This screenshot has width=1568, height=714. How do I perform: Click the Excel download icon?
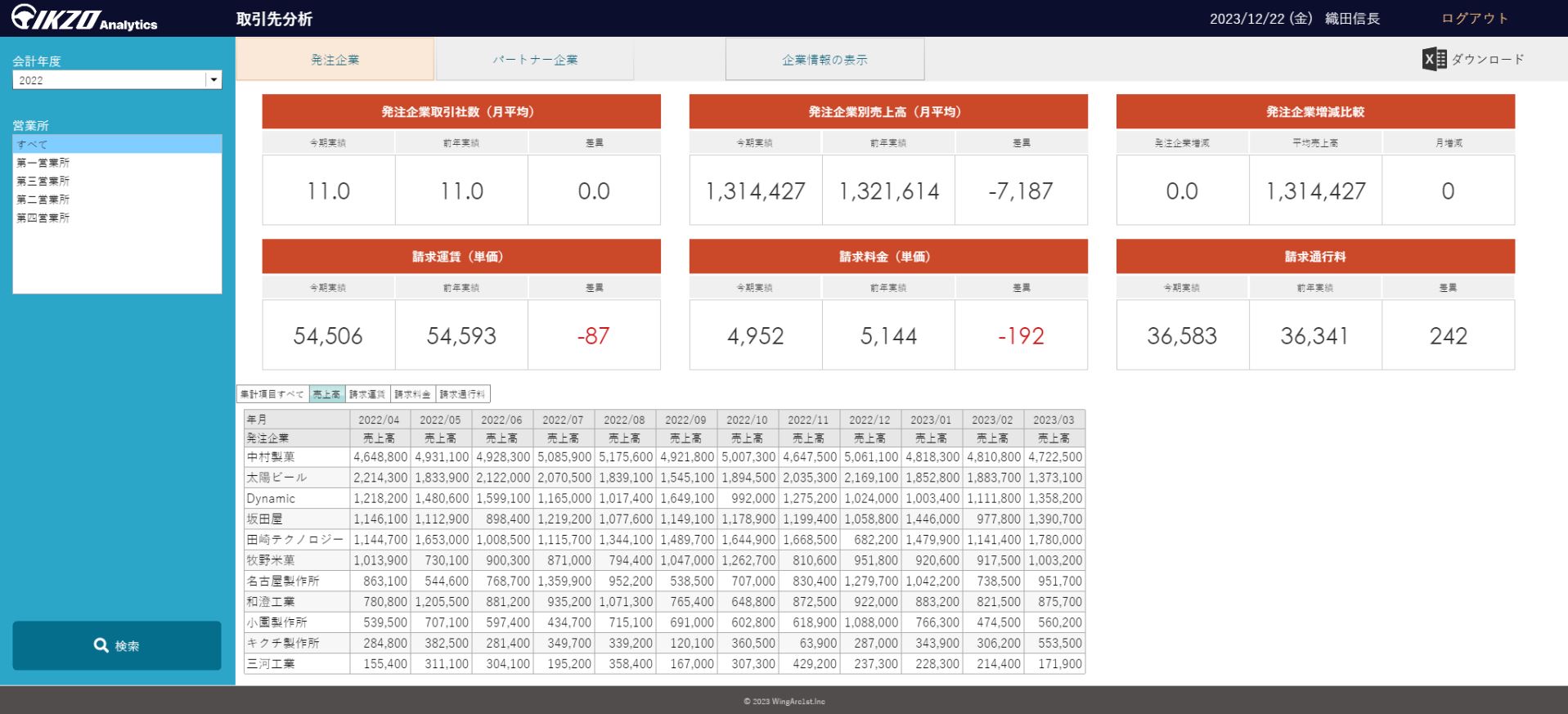(1434, 60)
